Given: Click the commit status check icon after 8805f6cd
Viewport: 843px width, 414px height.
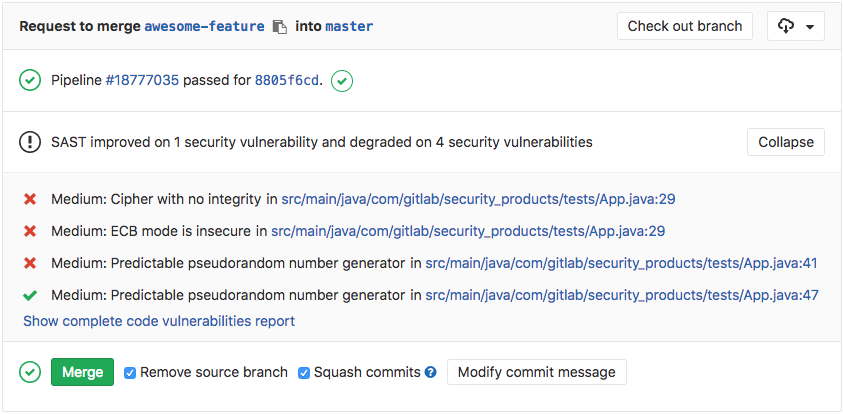Looking at the screenshot, I should 342,80.
